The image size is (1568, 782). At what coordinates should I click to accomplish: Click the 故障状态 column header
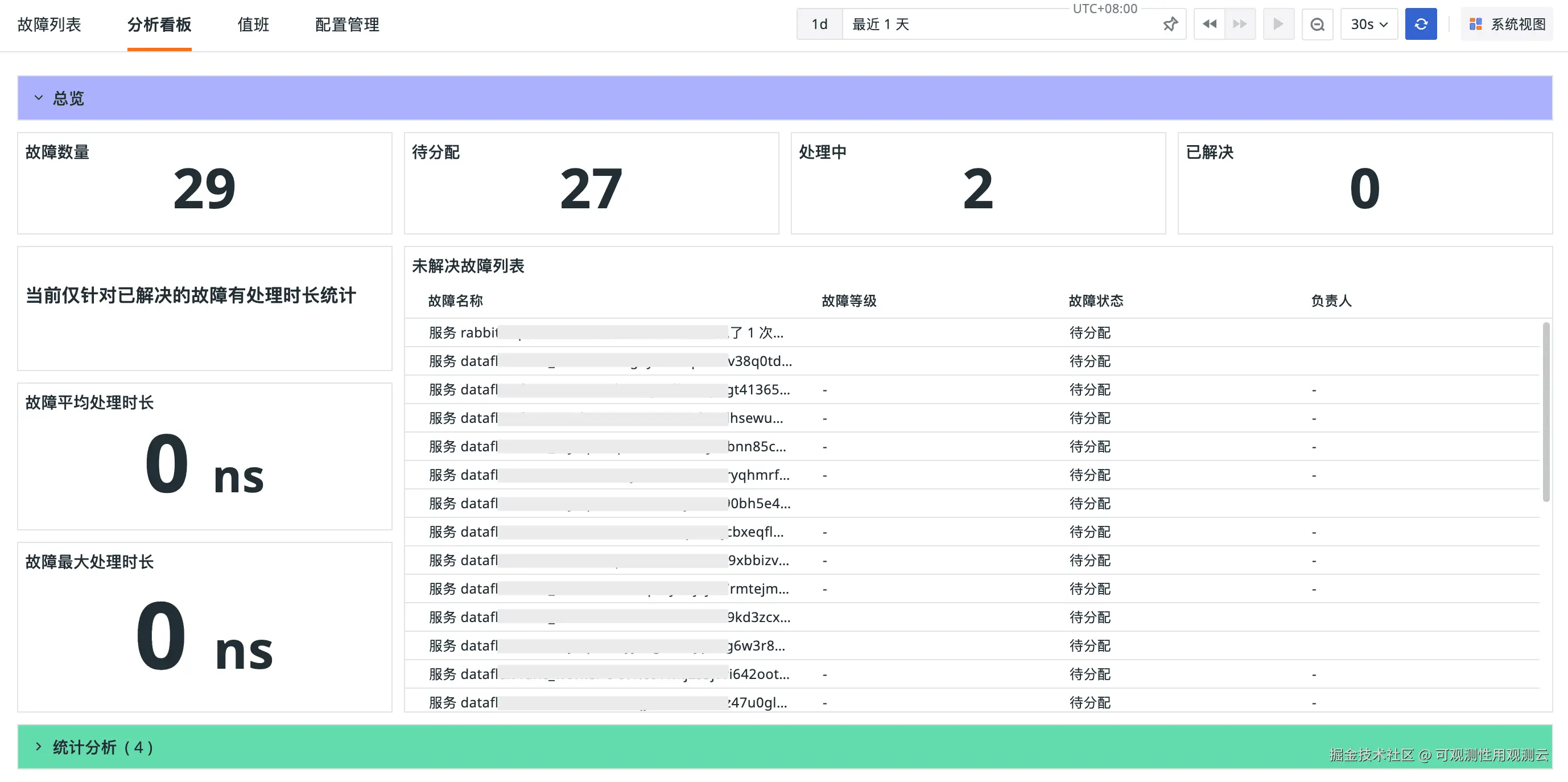click(1096, 301)
